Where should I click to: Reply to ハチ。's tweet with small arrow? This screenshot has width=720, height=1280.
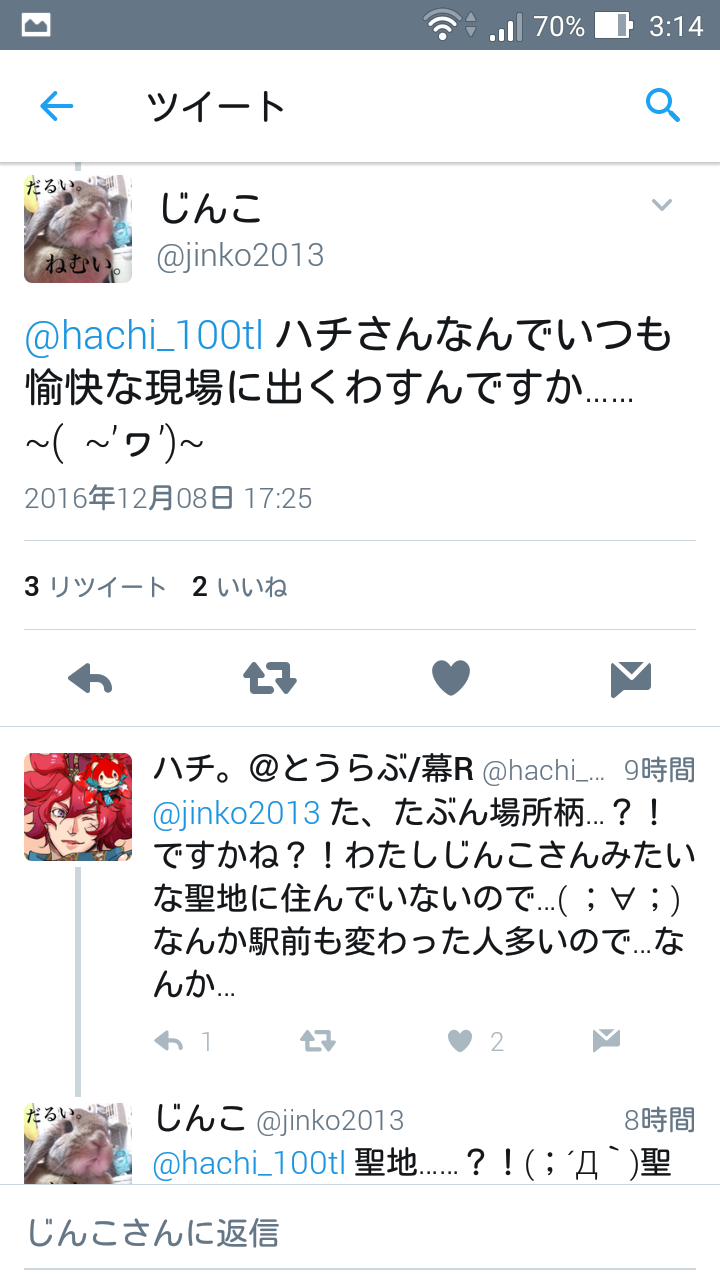[x=169, y=1042]
